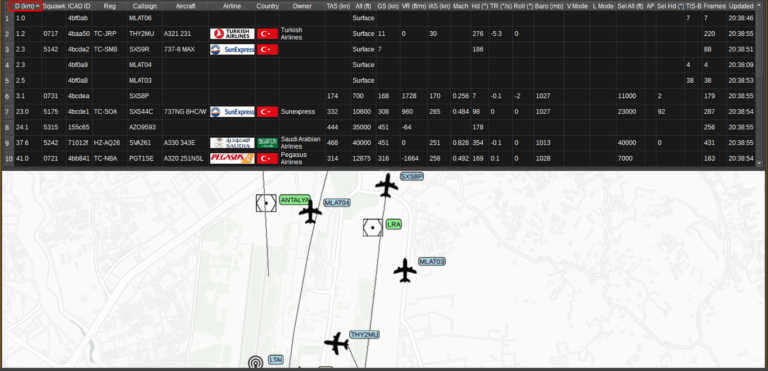Click the Pegasus airline logo
Image resolution: width=768 pixels, height=371 pixels.
232,158
